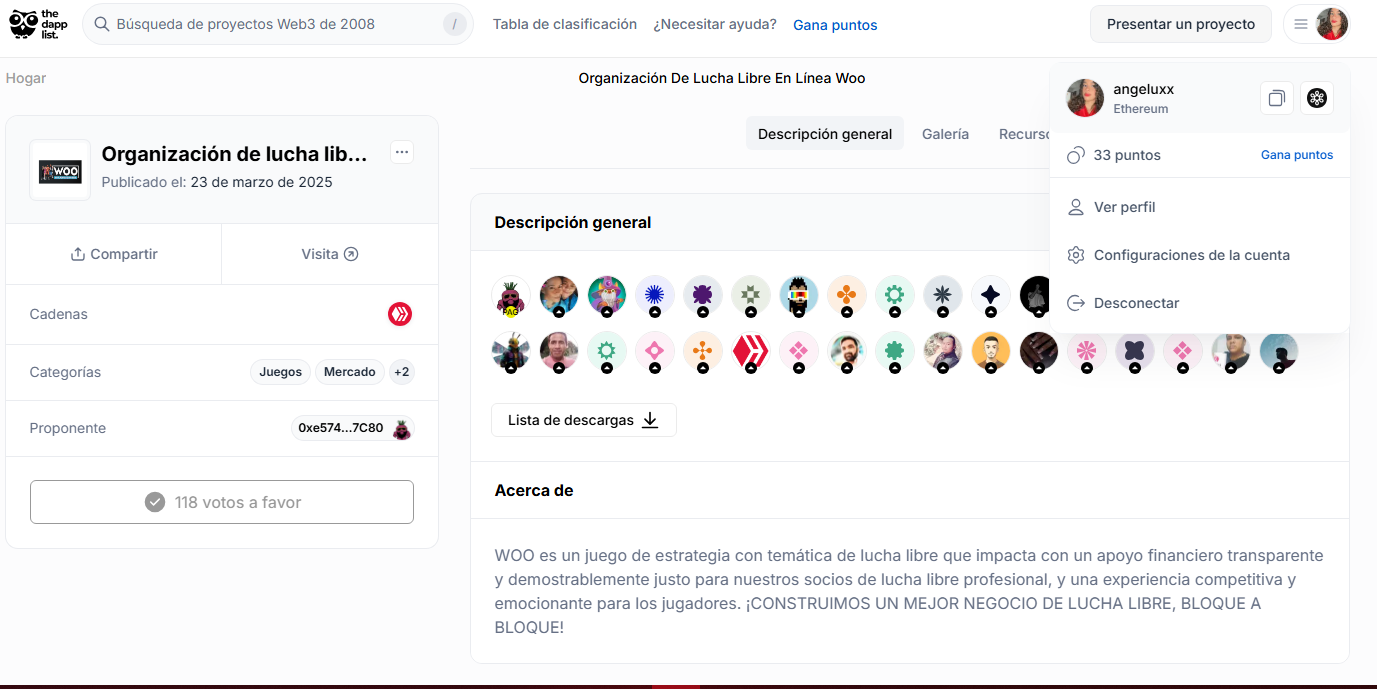Click the proposer's small avatar icon

[402, 428]
